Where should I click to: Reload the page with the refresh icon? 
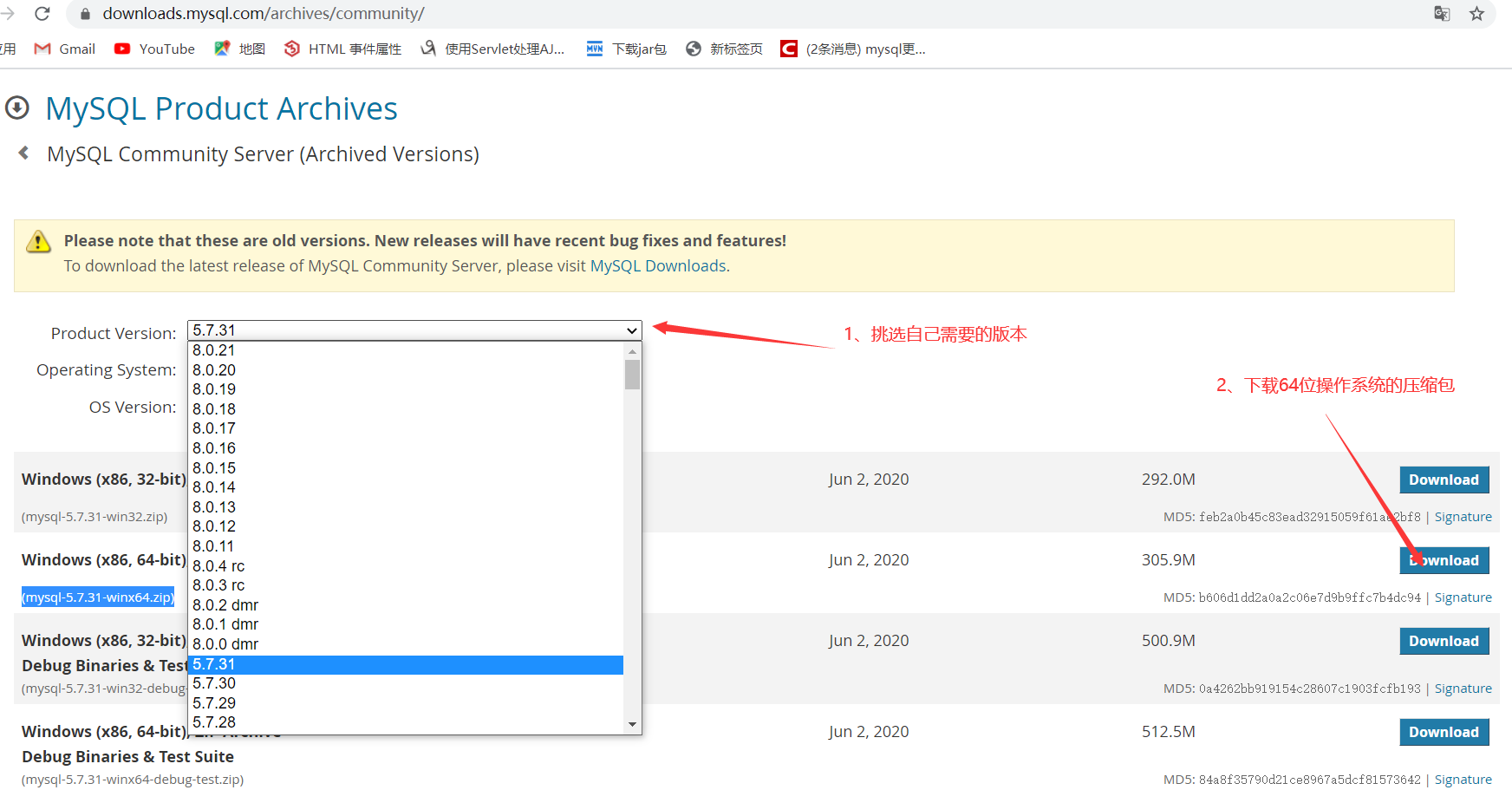(x=42, y=14)
